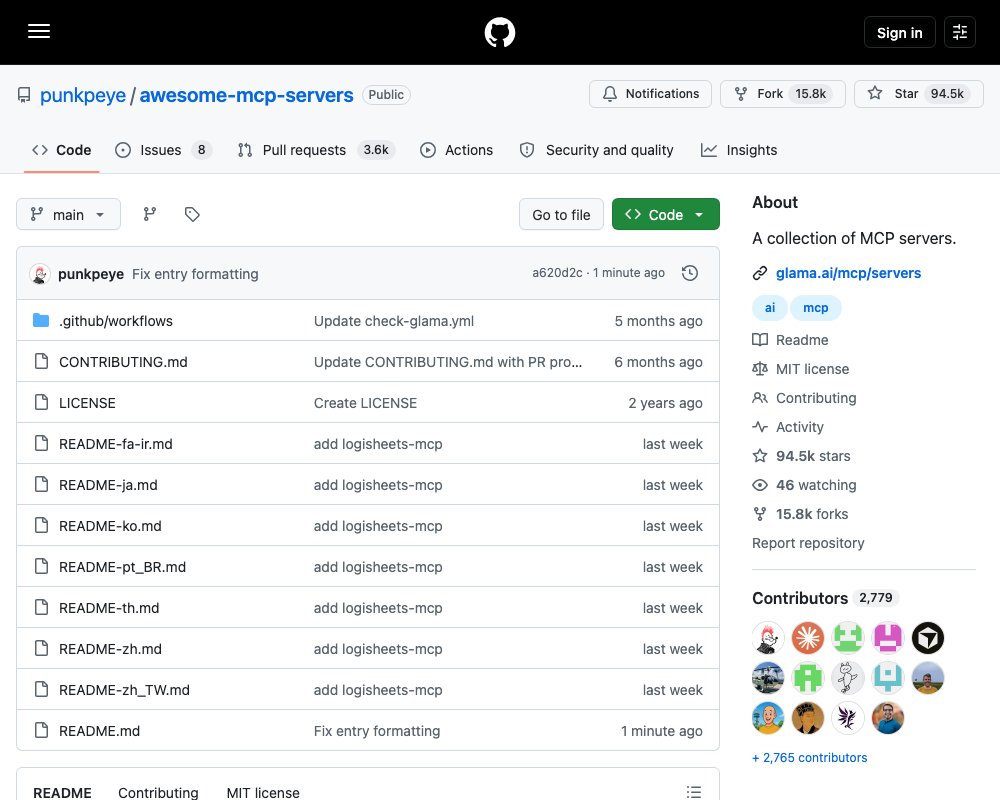The height and width of the screenshot is (800, 1000).
Task: Switch to the Issues tab
Action: (163, 150)
